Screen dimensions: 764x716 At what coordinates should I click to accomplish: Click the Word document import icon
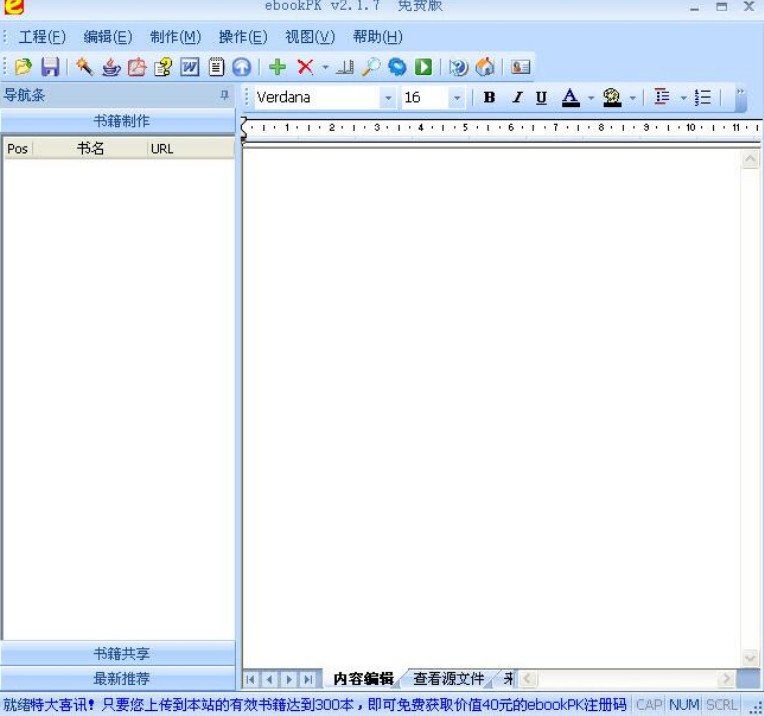tap(189, 67)
